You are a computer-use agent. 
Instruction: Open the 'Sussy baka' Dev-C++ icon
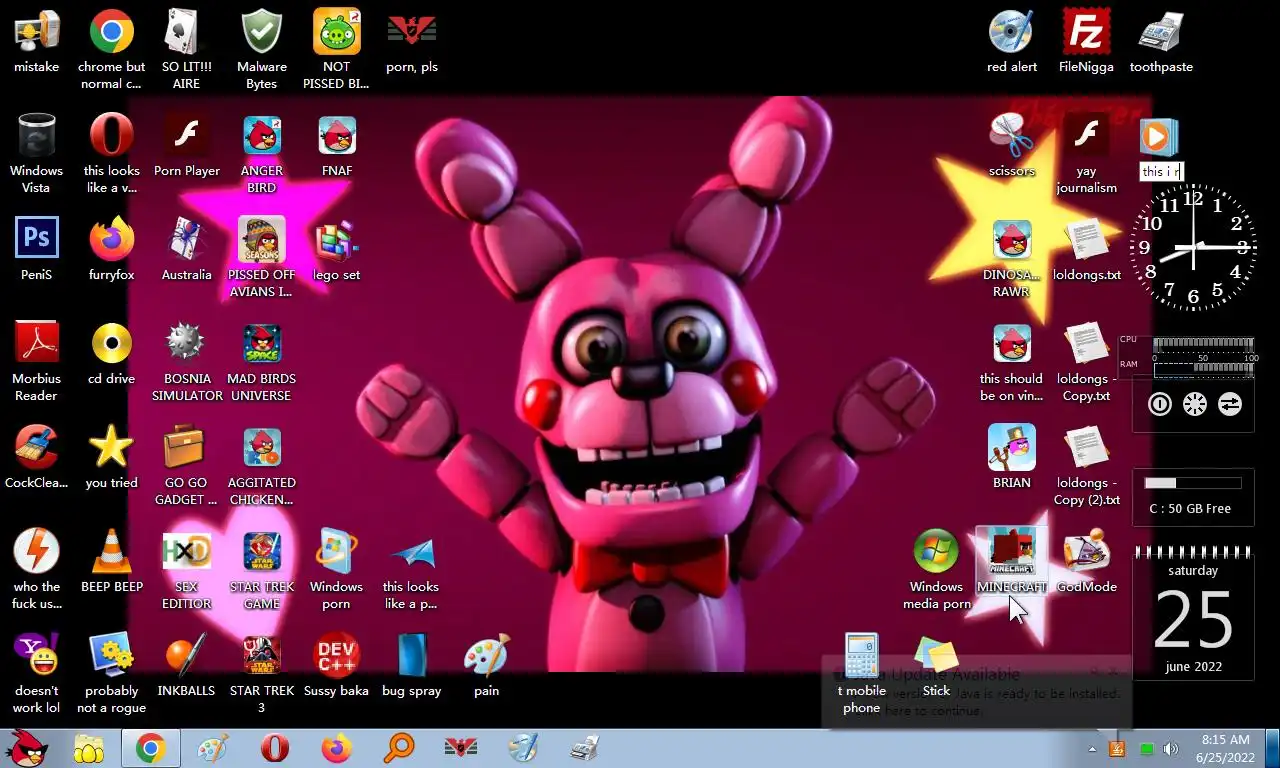(x=337, y=666)
